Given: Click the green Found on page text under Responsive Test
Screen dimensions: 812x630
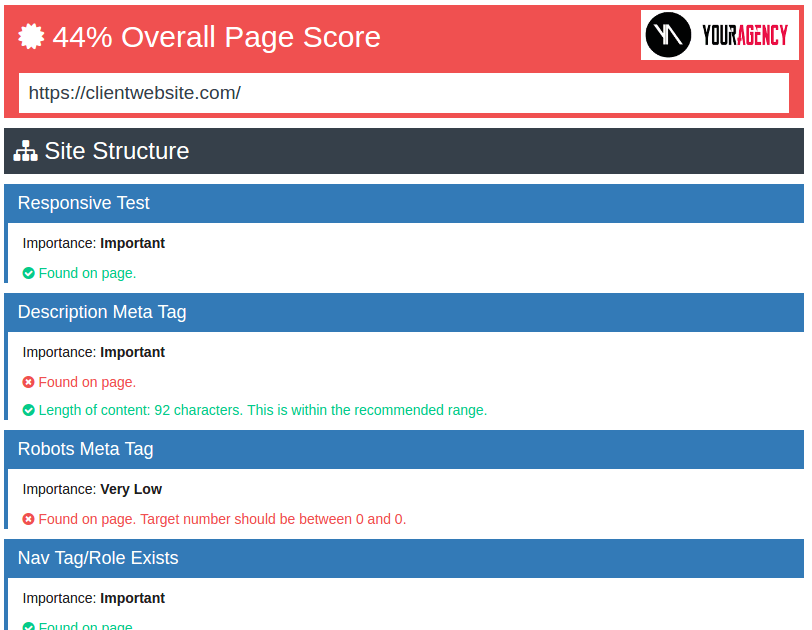Looking at the screenshot, I should [87, 273].
